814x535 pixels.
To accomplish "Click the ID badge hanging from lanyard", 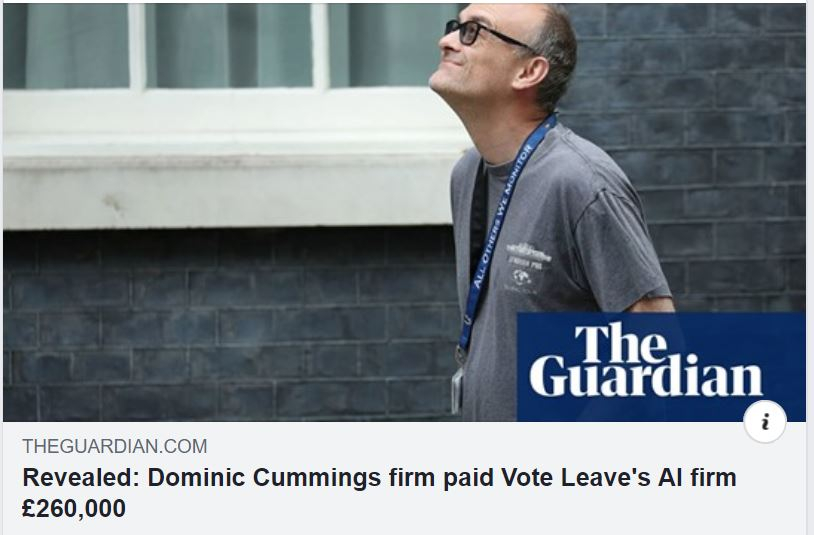I will [x=456, y=390].
